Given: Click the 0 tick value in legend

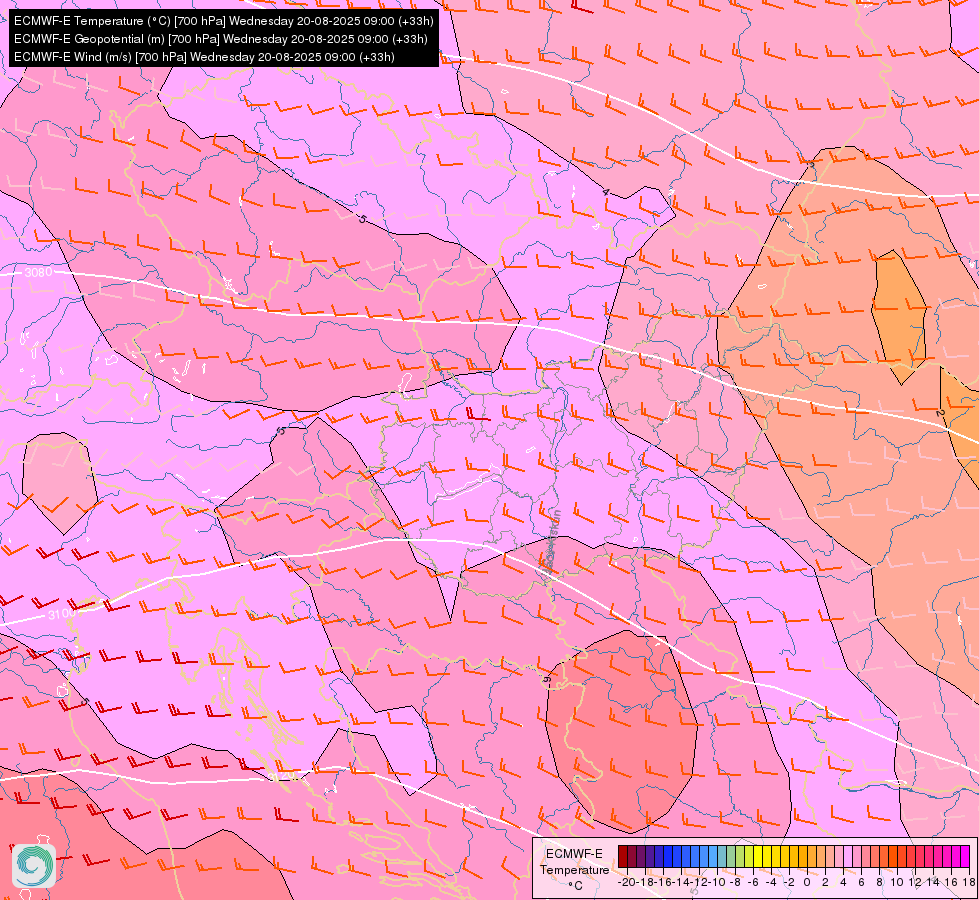Looking at the screenshot, I should [807, 882].
